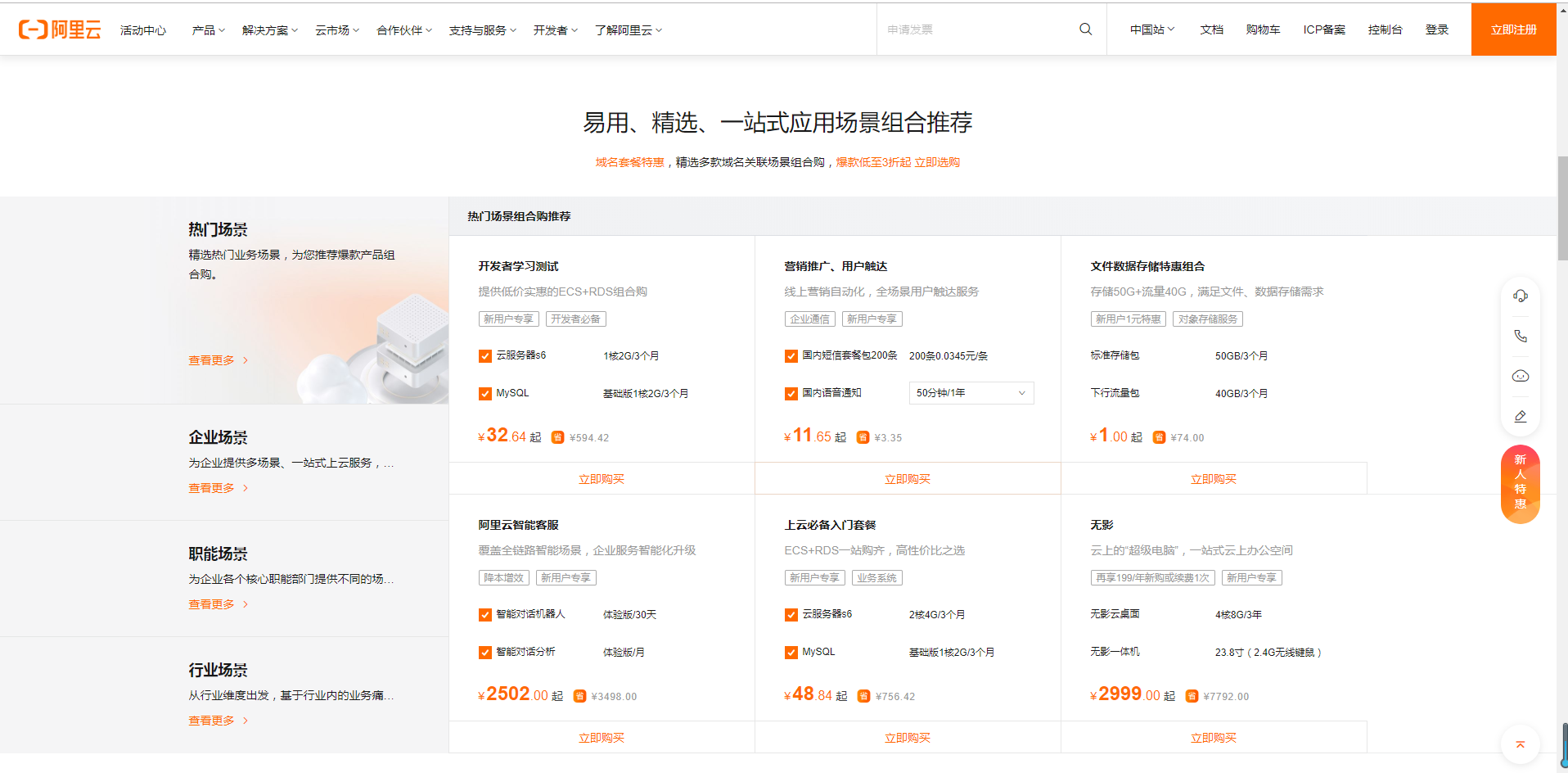Toggle 国内语音通知 checkbox
This screenshot has width=1568, height=773.
tap(791, 394)
